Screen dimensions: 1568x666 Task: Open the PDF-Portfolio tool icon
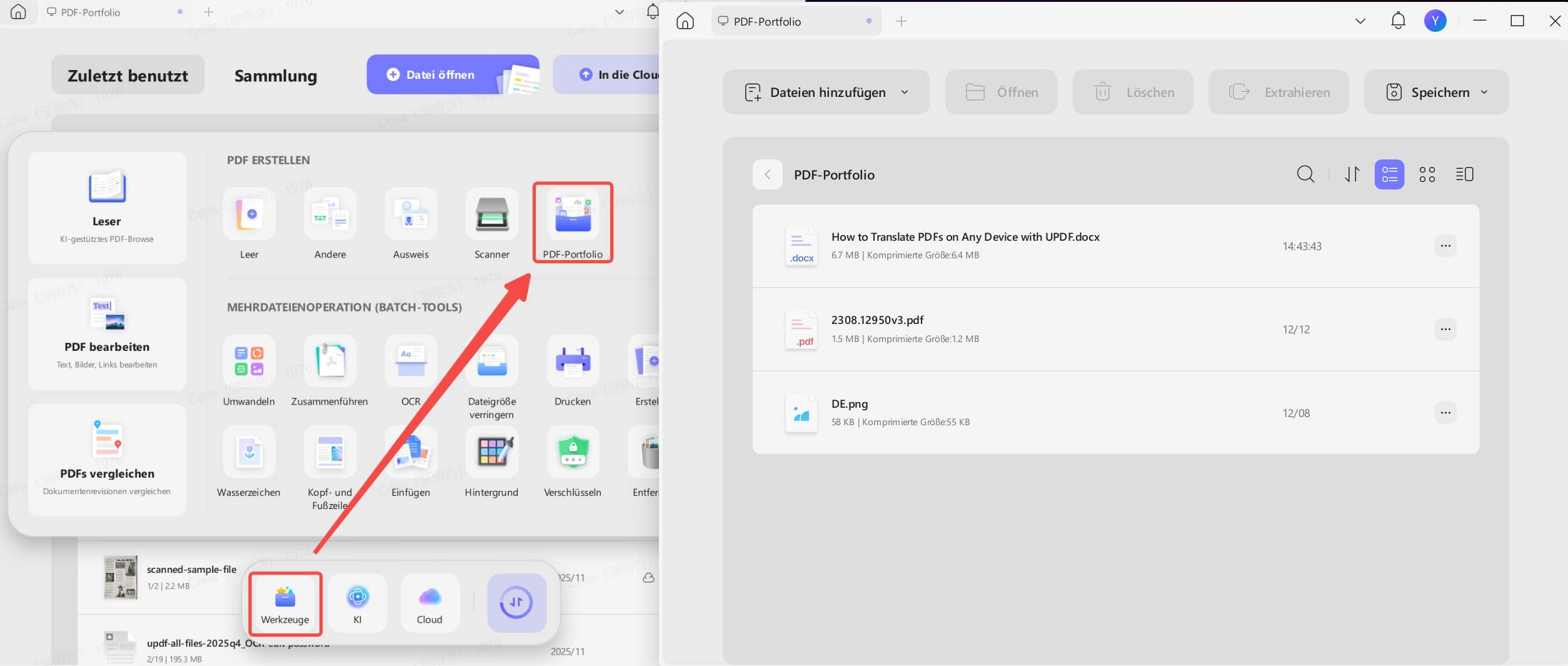tap(573, 214)
